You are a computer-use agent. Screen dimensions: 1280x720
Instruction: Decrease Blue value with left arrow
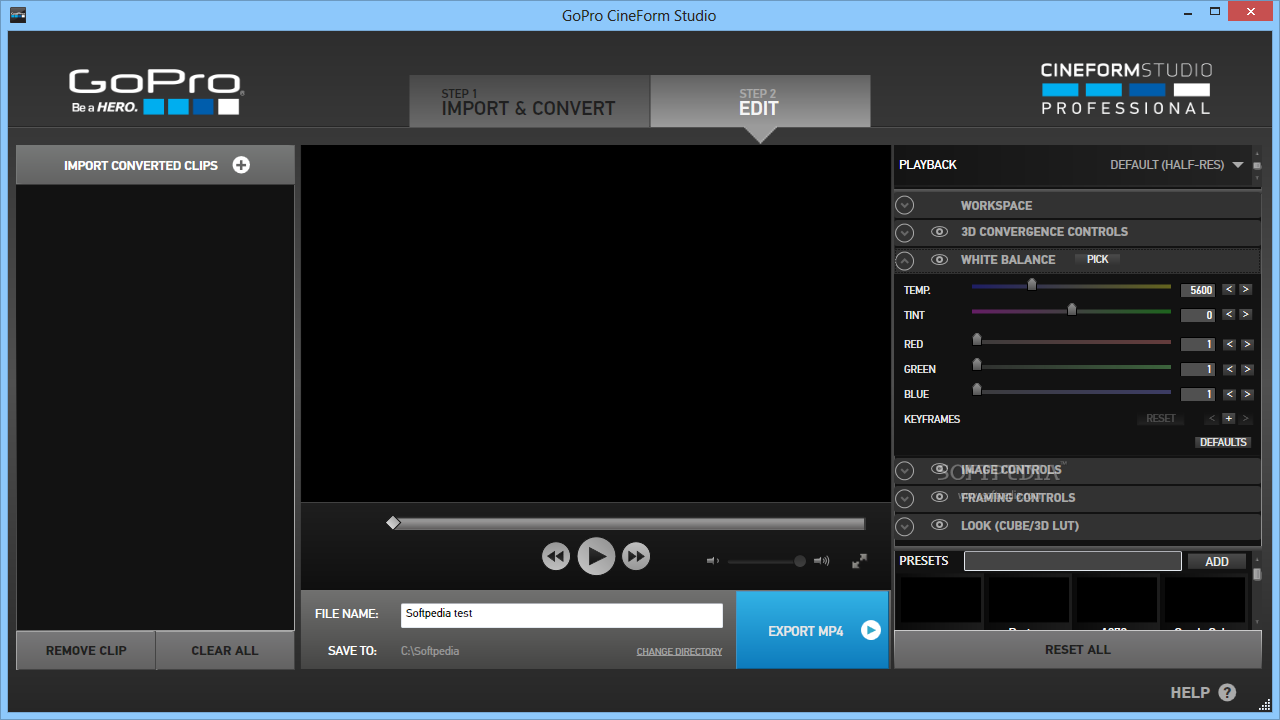[x=1229, y=394]
